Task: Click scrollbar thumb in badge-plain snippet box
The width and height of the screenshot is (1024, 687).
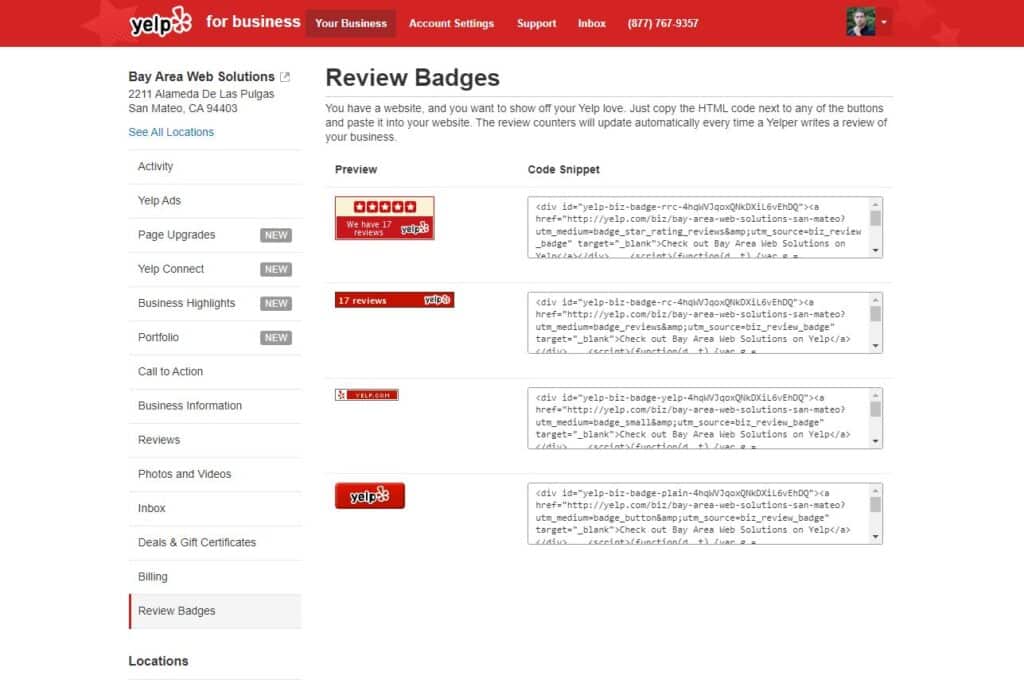Action: [x=876, y=505]
